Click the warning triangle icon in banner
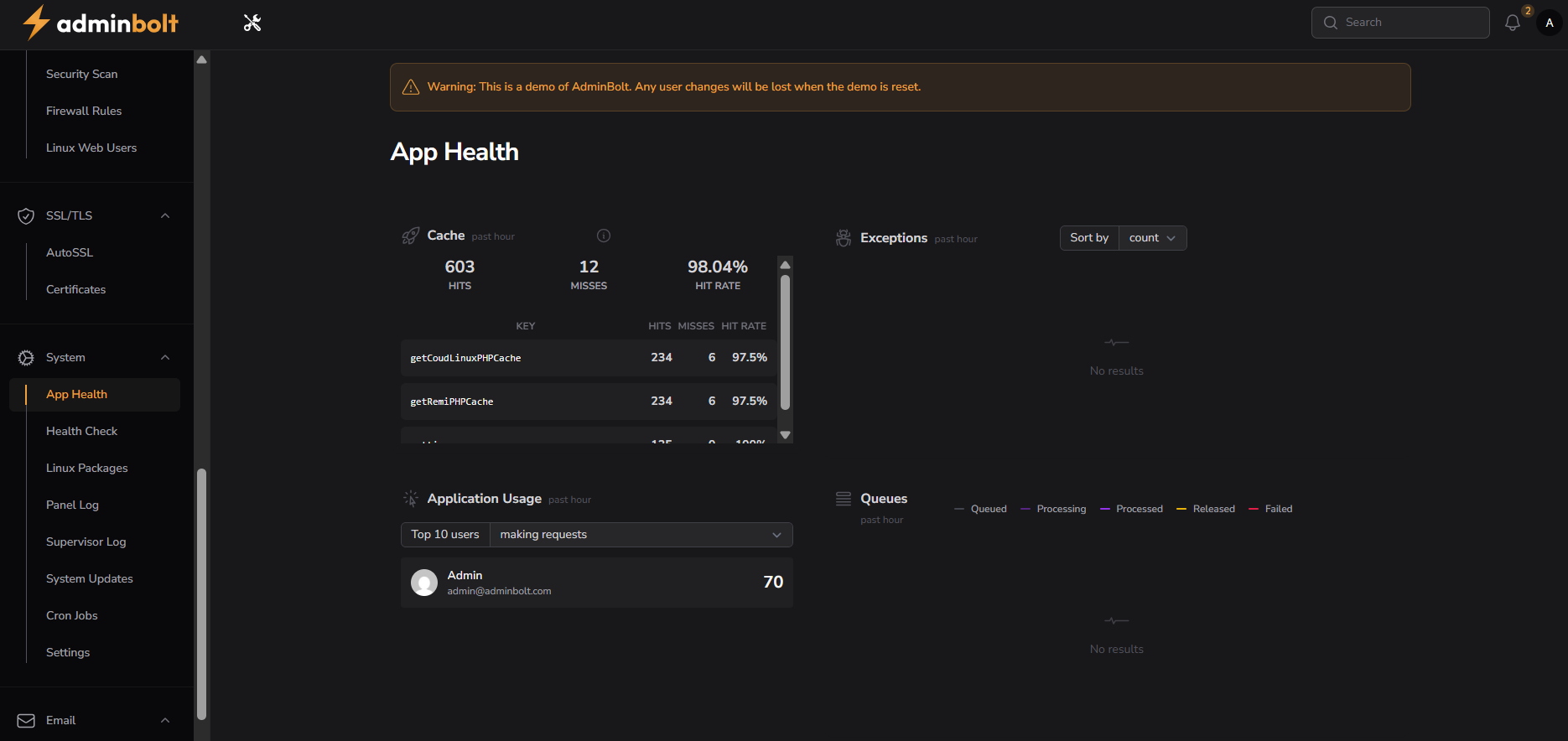The width and height of the screenshot is (1568, 741). click(411, 87)
